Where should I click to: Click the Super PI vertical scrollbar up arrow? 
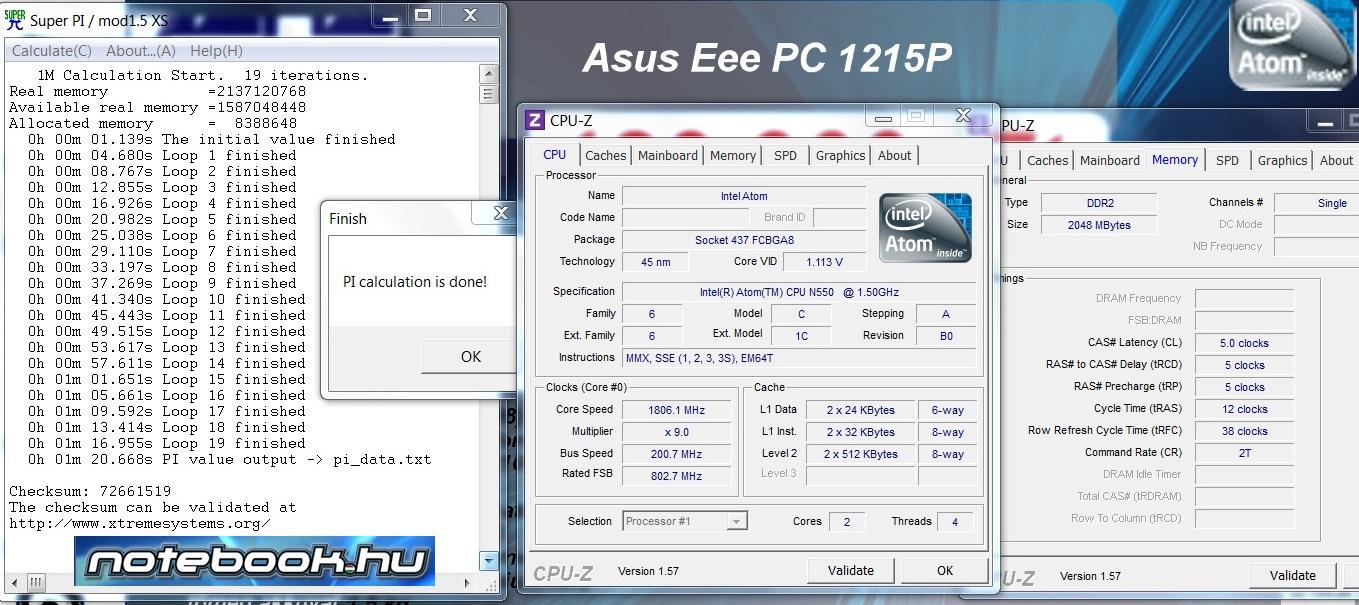tap(488, 74)
